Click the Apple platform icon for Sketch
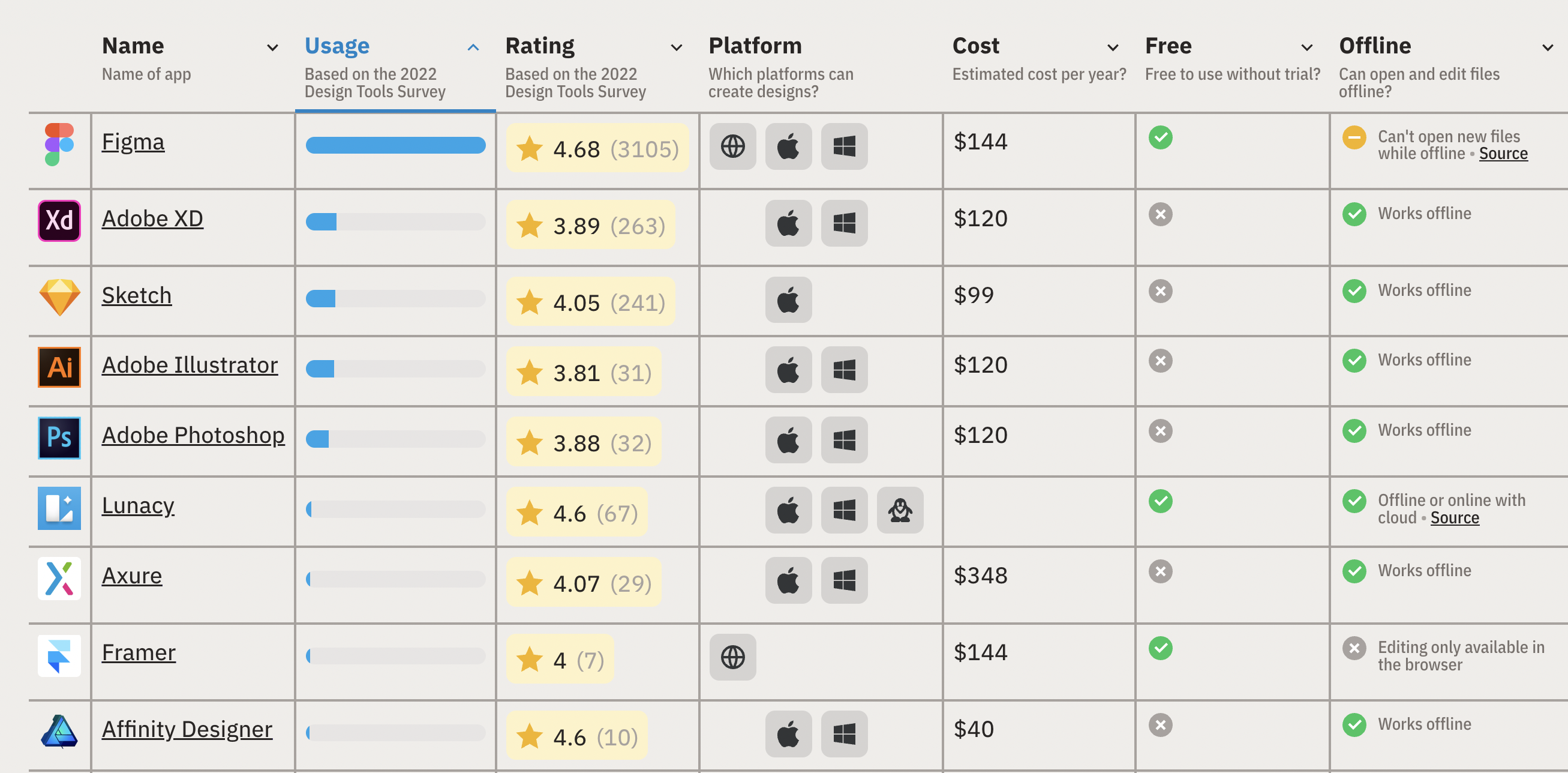1568x773 pixels. click(788, 299)
